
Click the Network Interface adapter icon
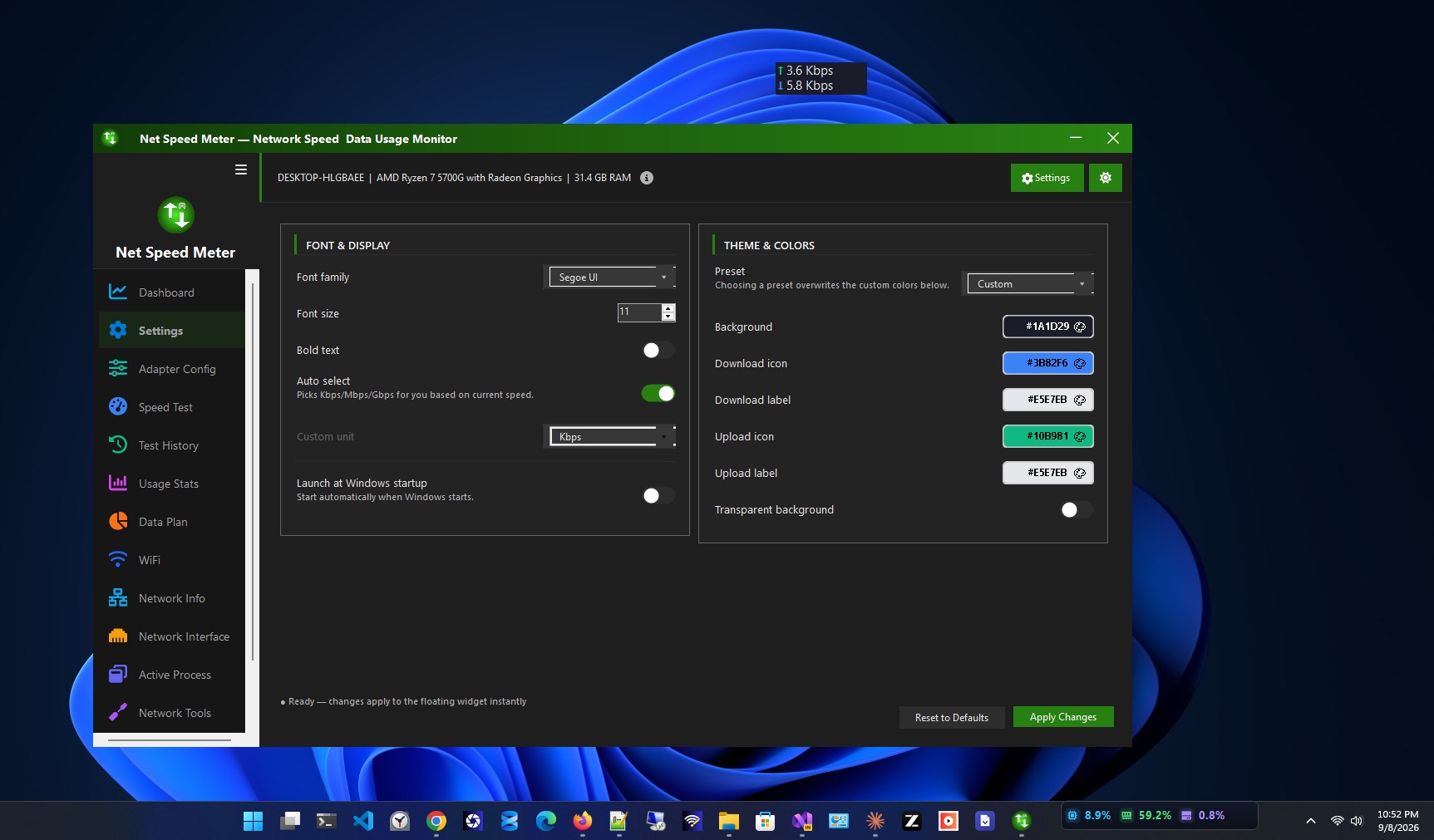coord(118,636)
